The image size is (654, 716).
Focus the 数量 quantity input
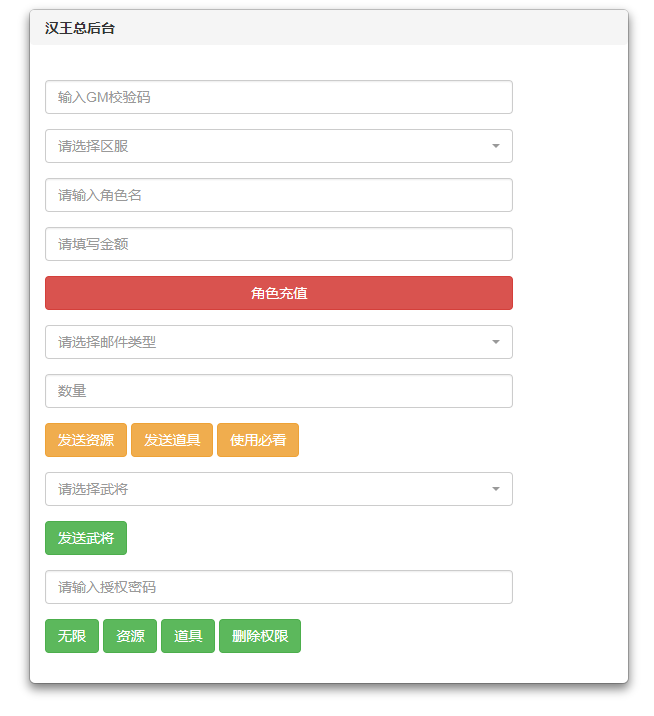(278, 391)
